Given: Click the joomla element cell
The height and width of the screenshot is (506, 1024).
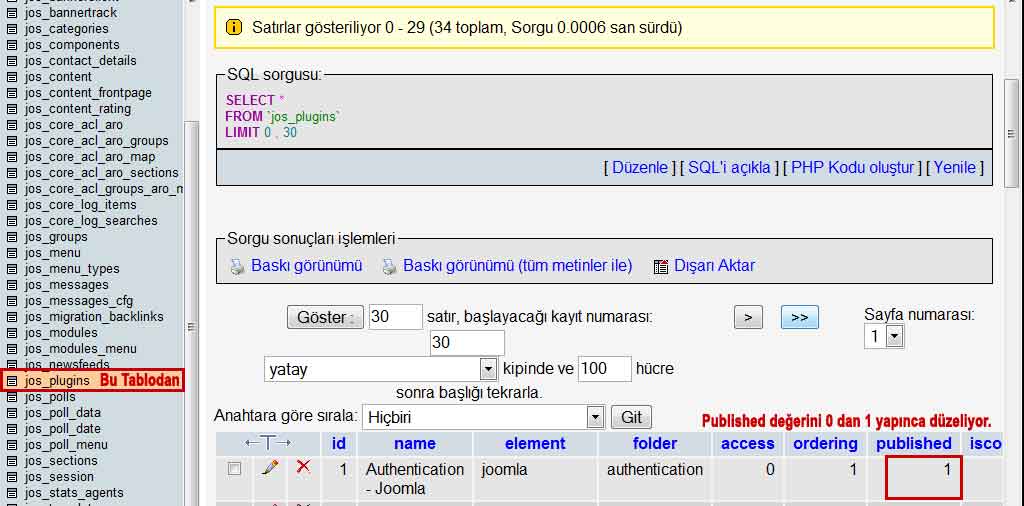Looking at the screenshot, I should [x=504, y=469].
